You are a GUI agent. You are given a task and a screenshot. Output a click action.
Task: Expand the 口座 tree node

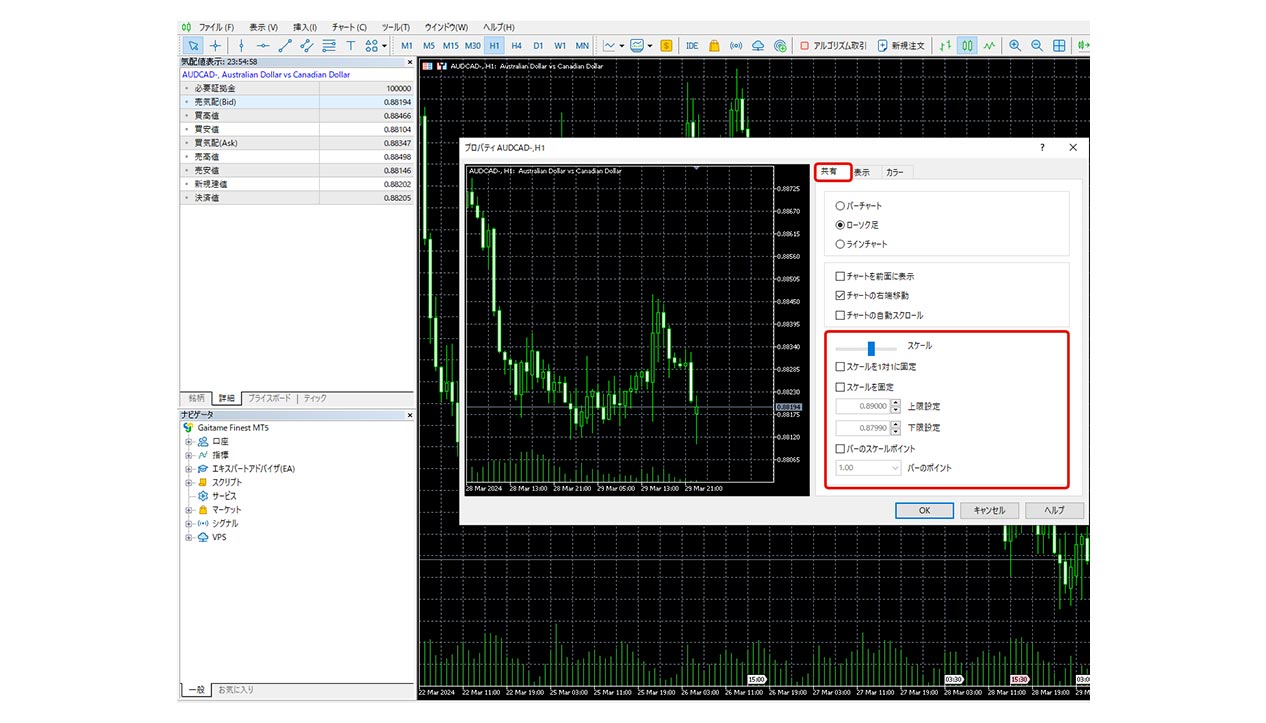point(188,441)
